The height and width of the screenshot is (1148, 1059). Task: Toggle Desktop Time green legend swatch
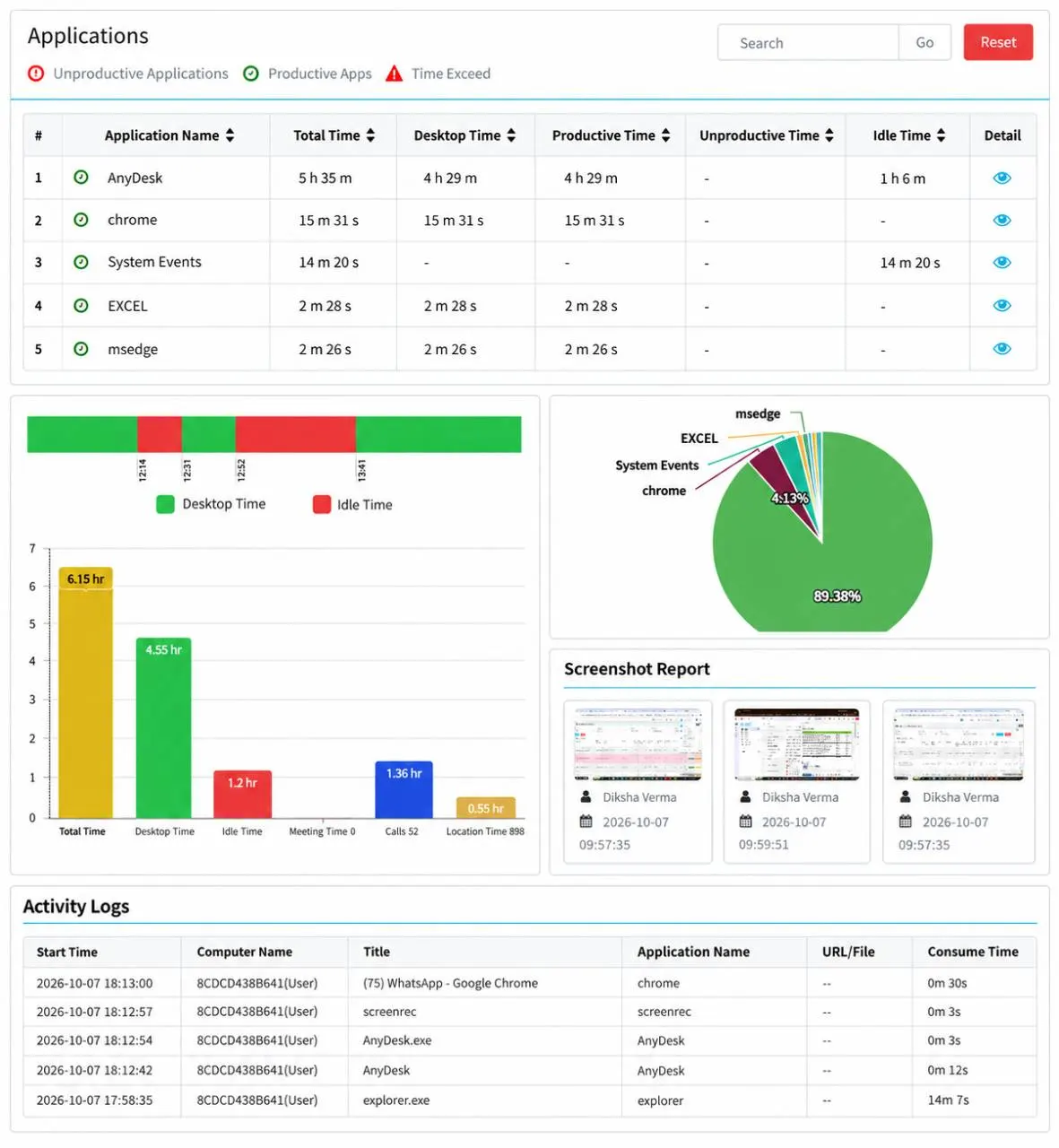(165, 504)
